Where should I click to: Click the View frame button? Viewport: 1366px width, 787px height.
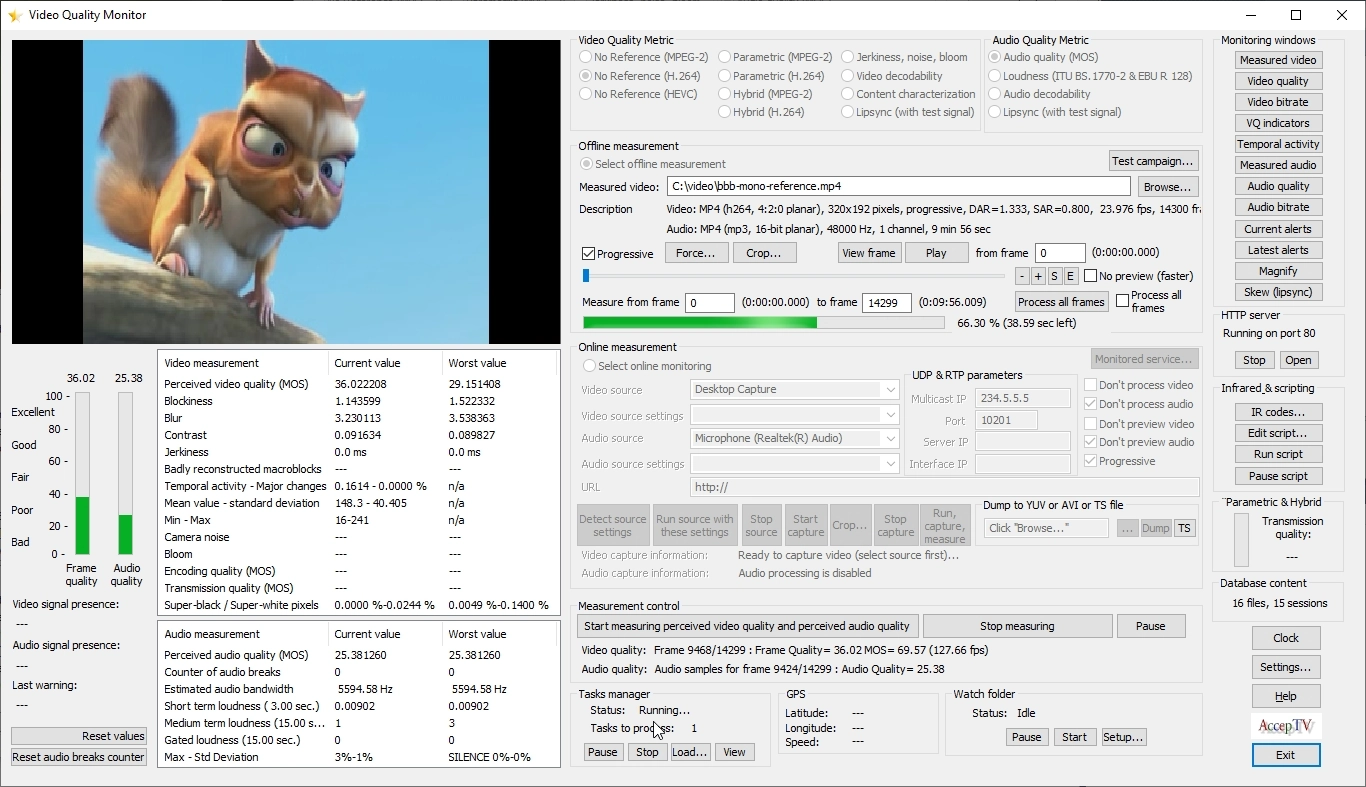pyautogui.click(x=869, y=253)
